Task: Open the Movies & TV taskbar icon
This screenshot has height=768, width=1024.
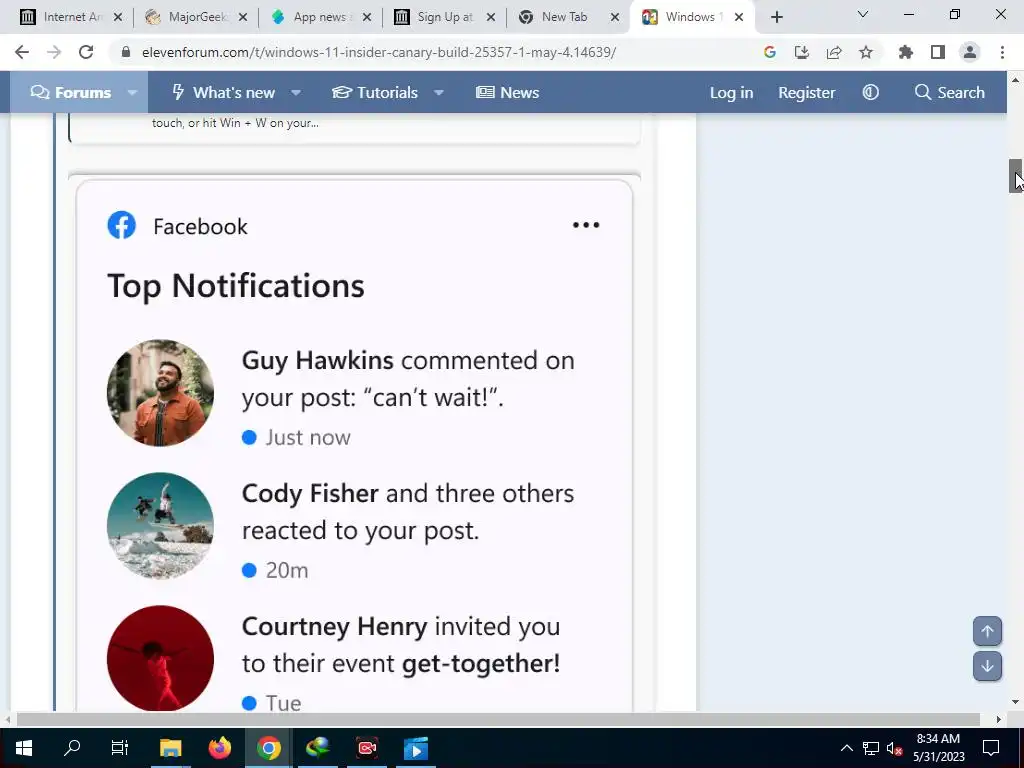Action: [x=416, y=748]
